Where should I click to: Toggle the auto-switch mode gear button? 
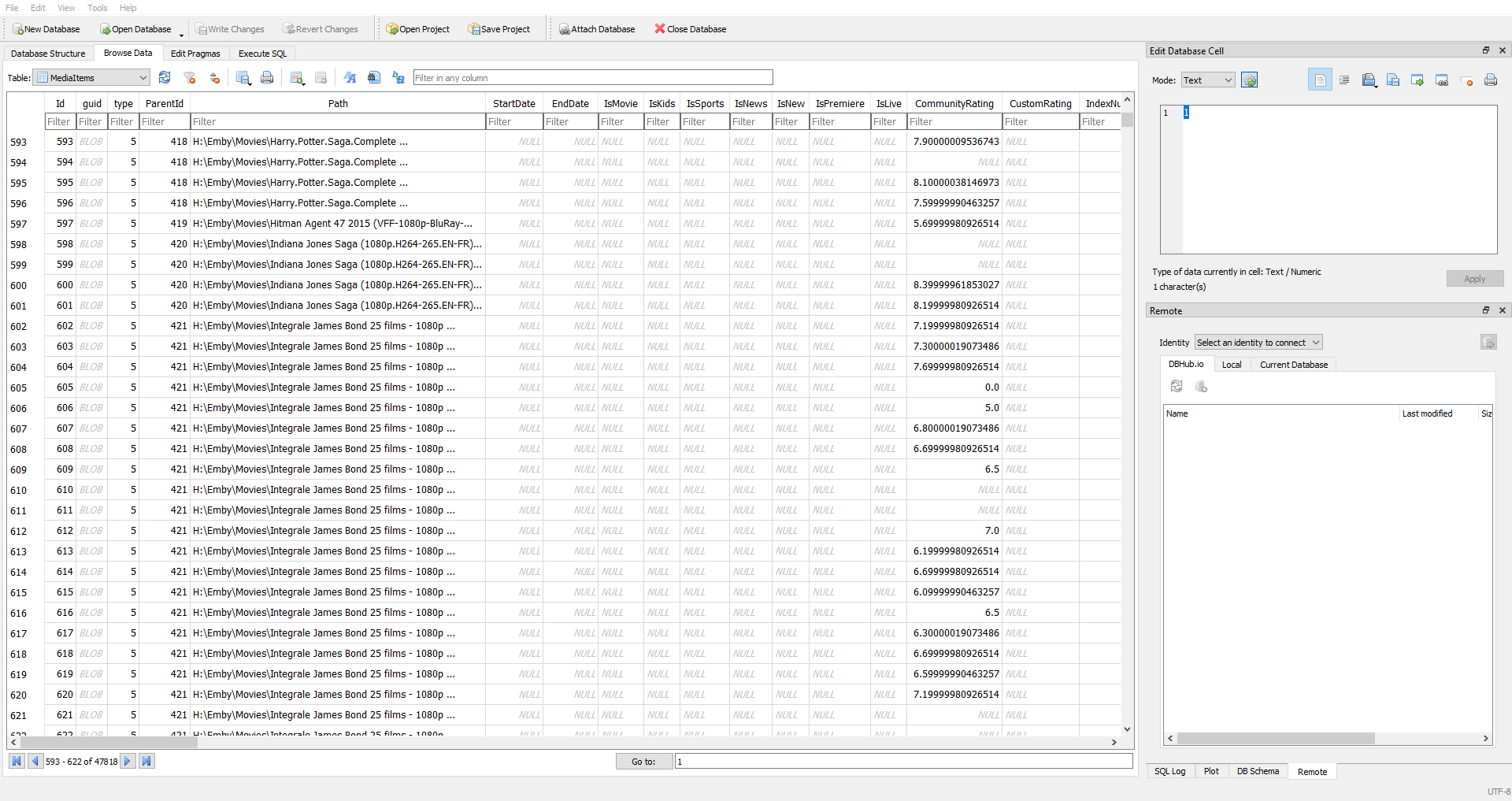(1249, 80)
